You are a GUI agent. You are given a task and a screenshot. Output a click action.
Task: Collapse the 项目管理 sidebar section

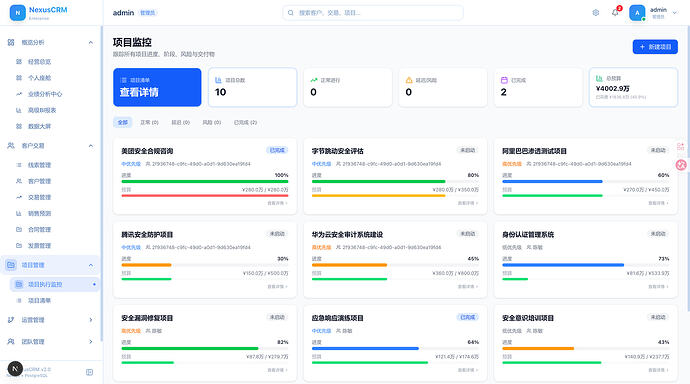(91, 265)
